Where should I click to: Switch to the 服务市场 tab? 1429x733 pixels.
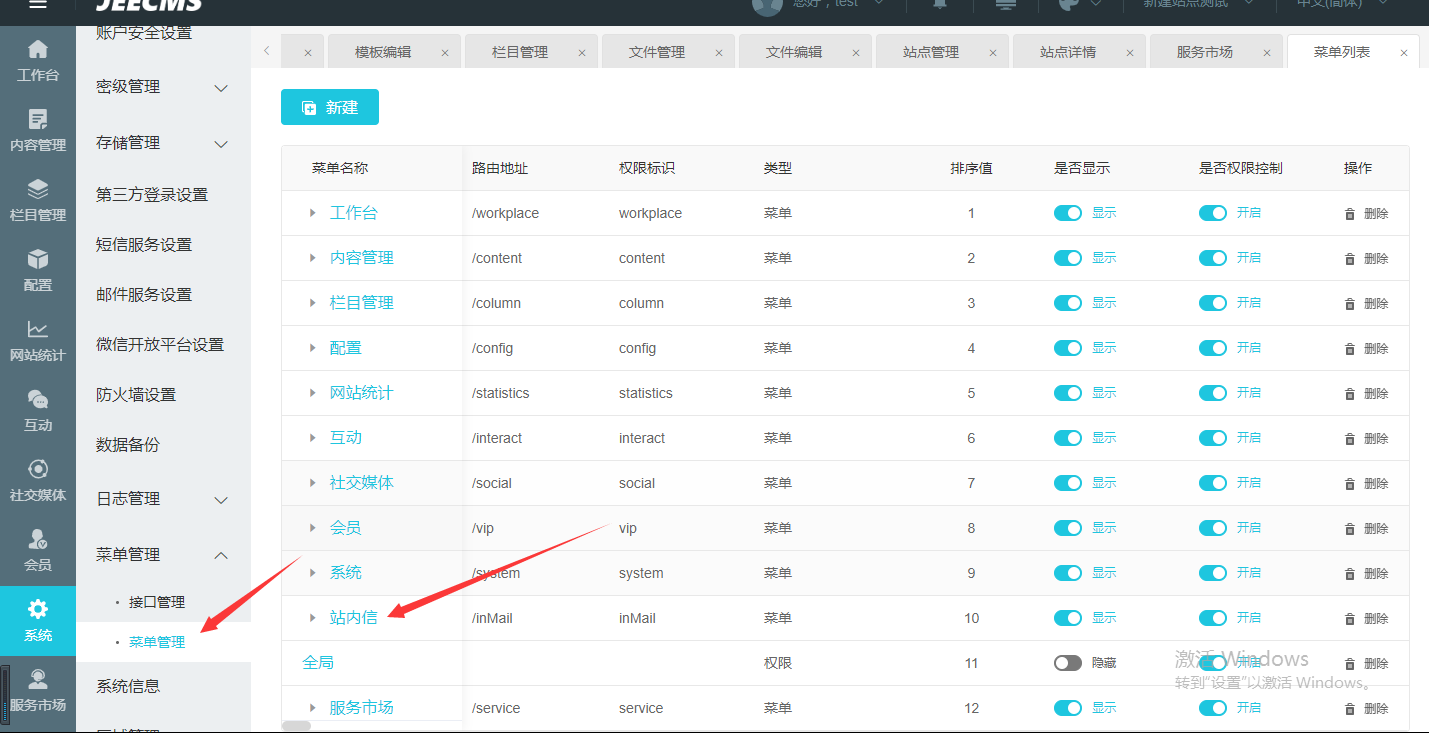(x=1204, y=52)
